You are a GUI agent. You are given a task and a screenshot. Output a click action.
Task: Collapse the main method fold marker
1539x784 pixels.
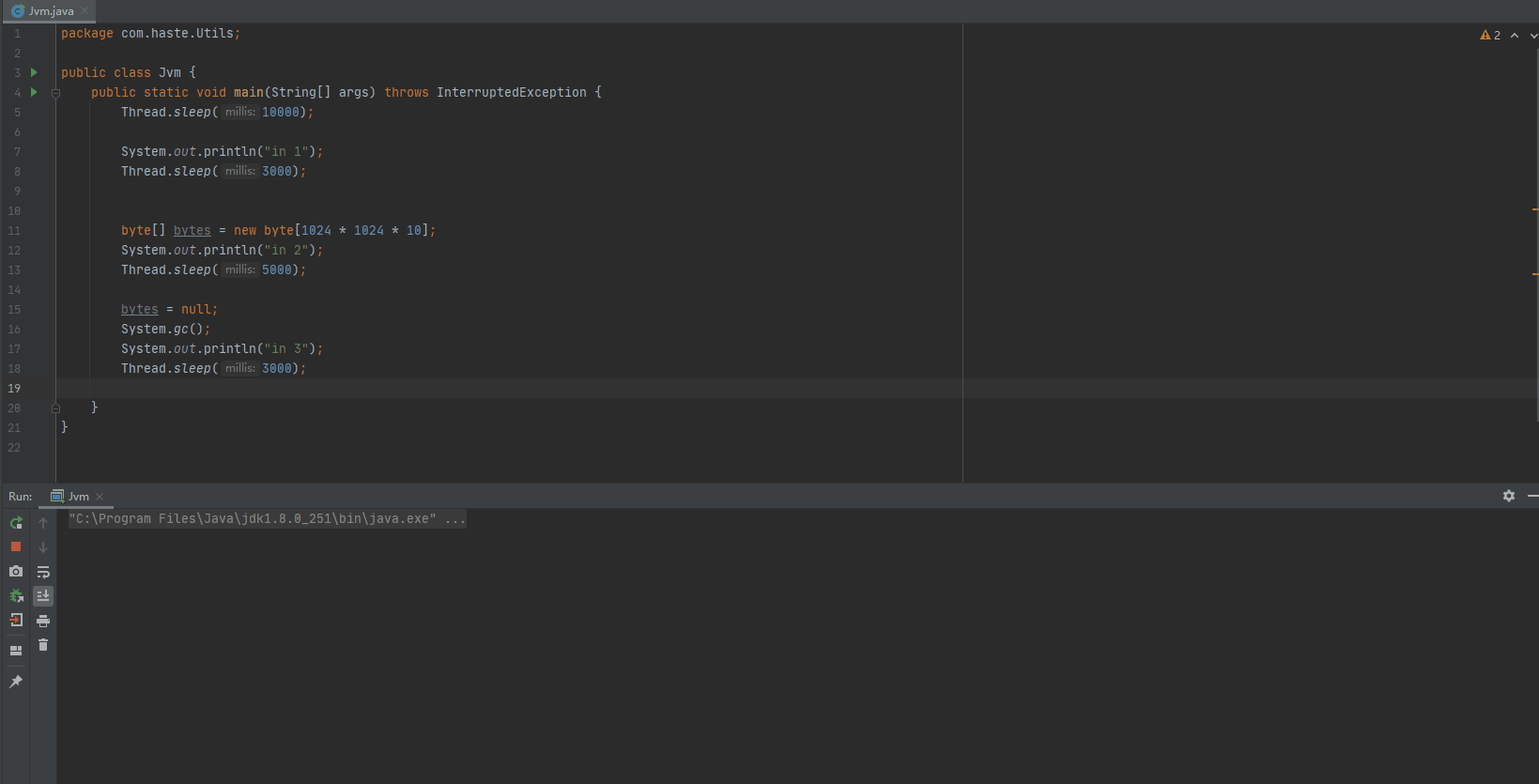click(x=55, y=93)
